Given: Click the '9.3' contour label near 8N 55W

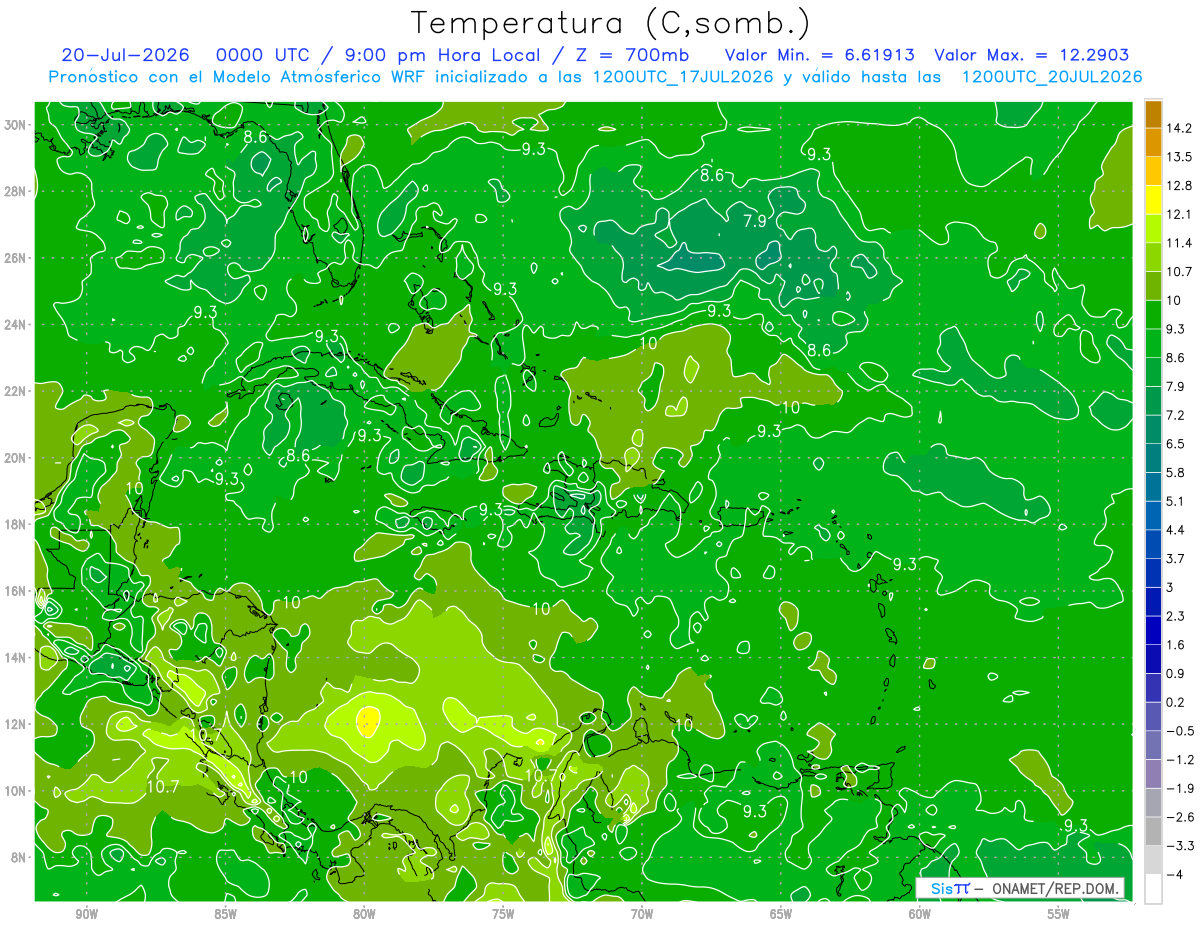Looking at the screenshot, I should click(1076, 825).
